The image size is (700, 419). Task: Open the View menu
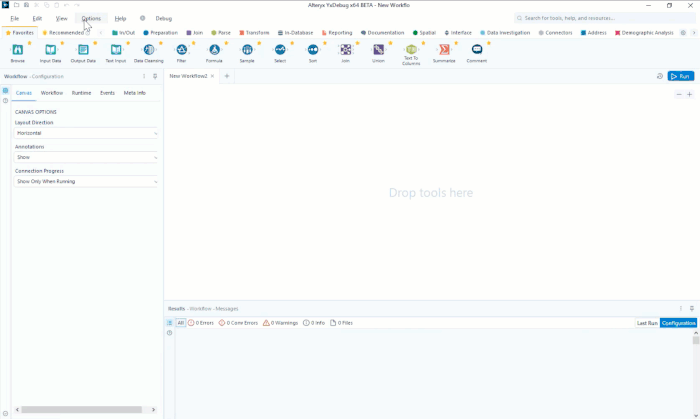click(61, 18)
